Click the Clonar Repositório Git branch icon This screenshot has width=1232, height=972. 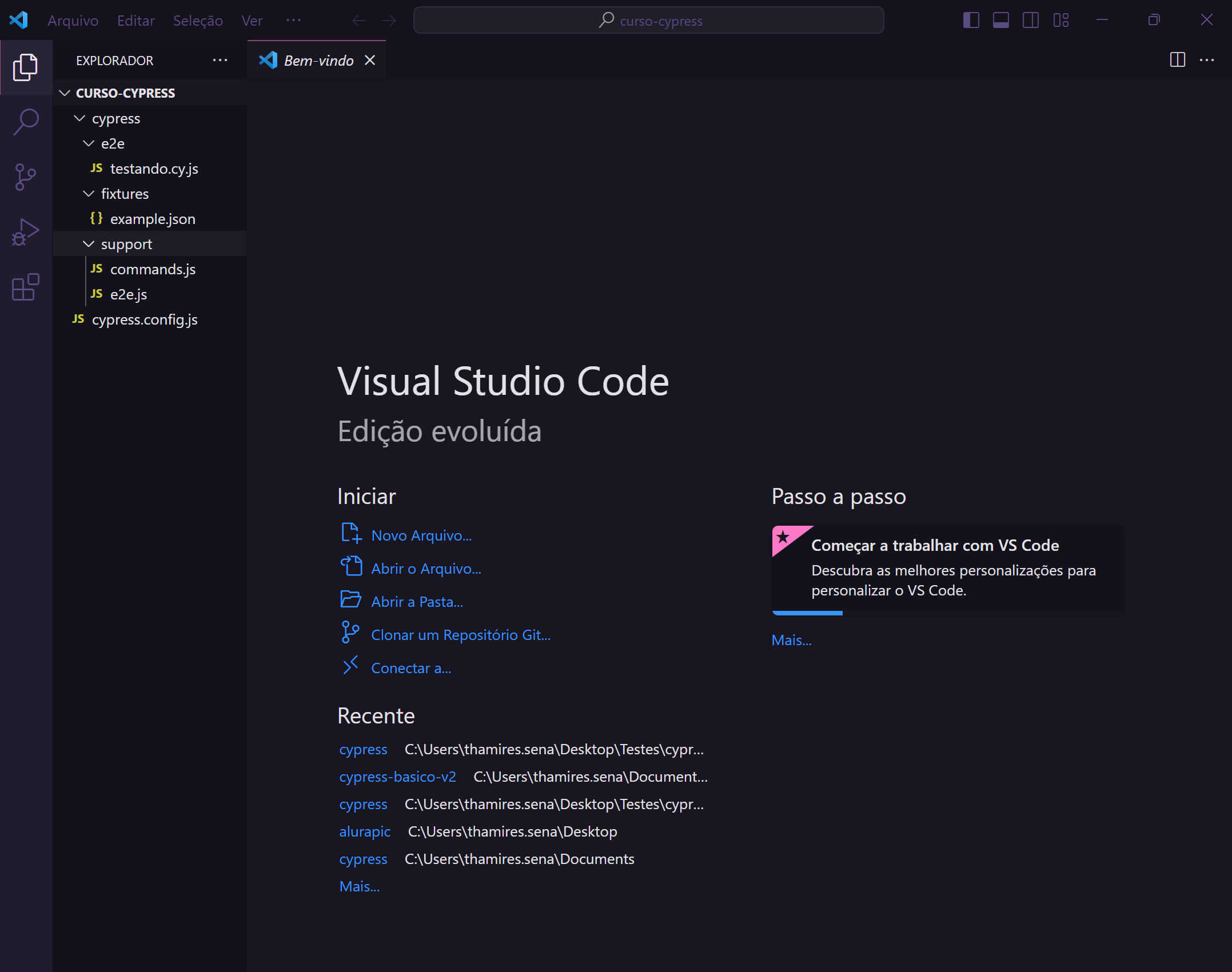[x=350, y=632]
